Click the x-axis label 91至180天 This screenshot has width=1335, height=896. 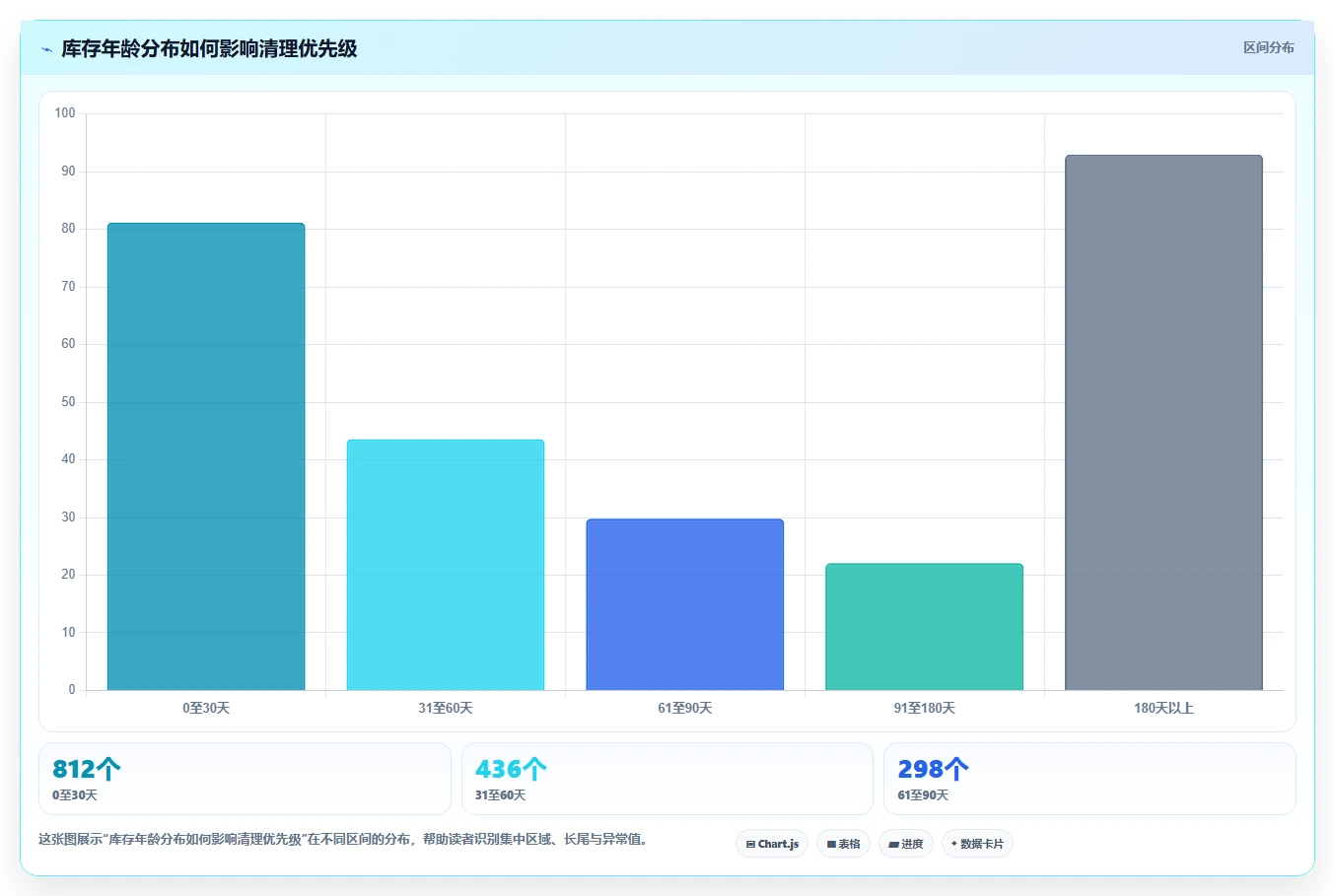[x=925, y=708]
